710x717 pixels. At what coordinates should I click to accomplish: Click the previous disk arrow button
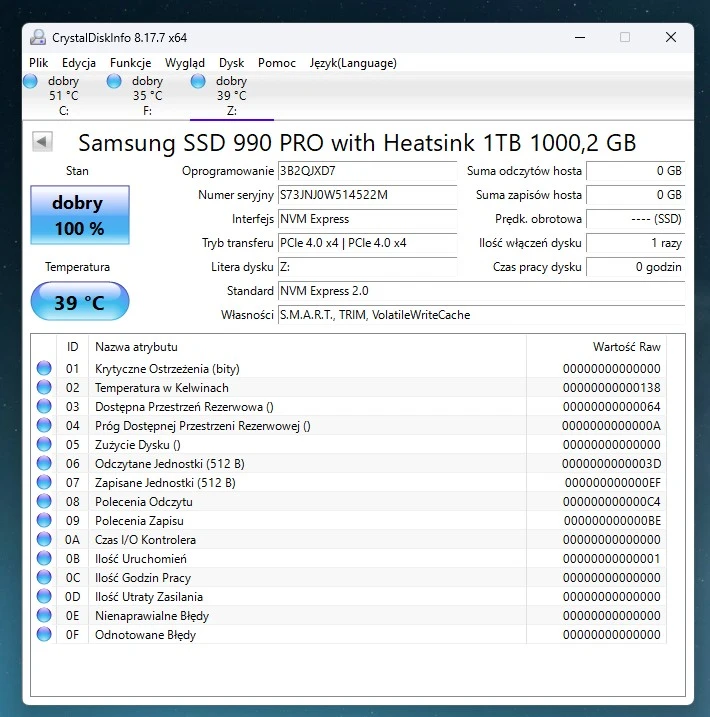coord(42,142)
